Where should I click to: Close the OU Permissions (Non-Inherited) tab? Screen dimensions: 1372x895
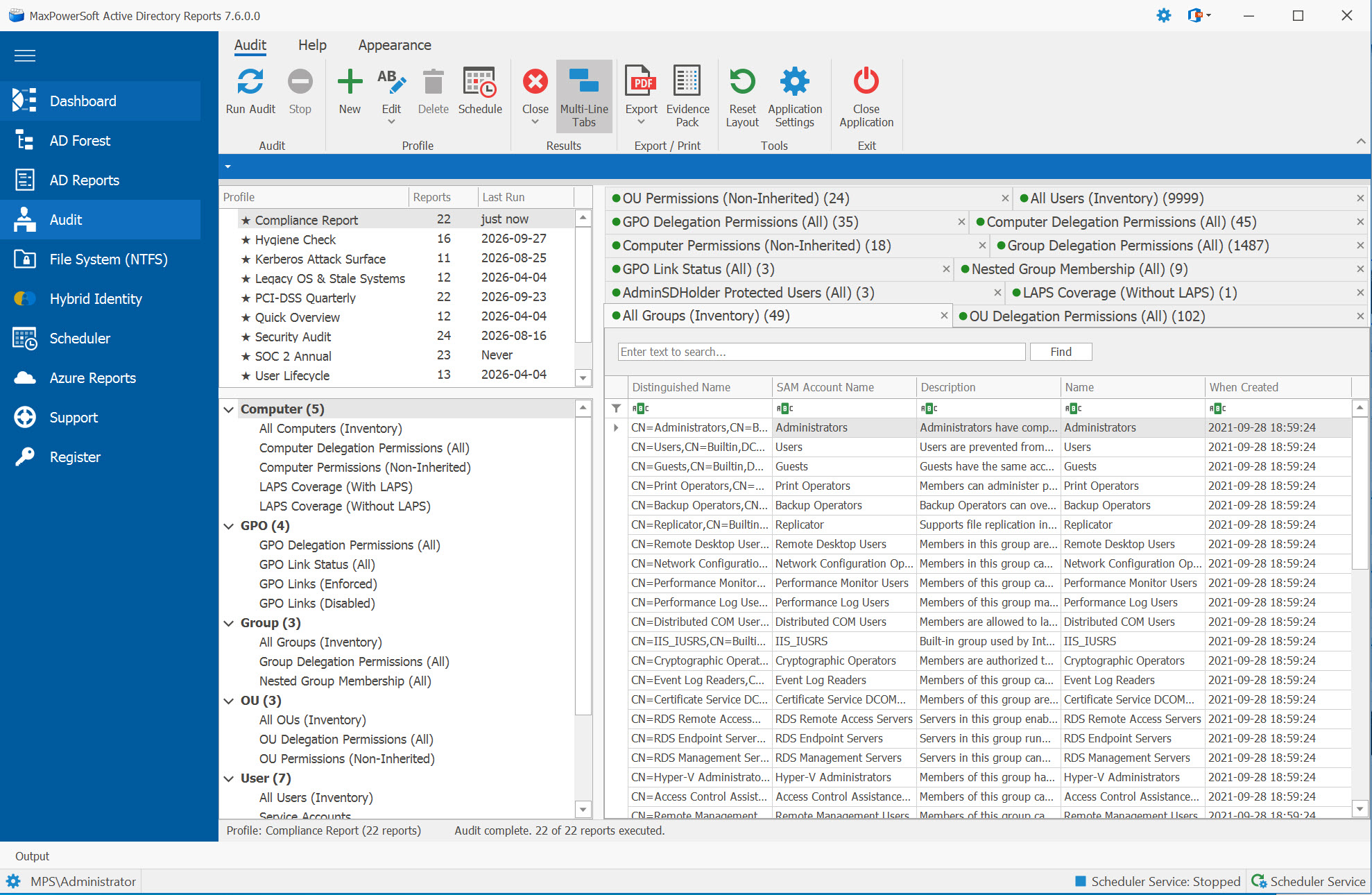1005,198
